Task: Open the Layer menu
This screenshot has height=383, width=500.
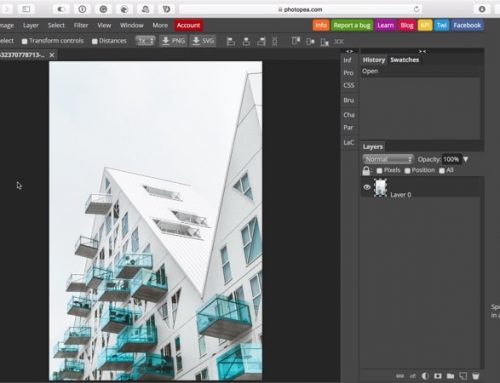Action: (x=31, y=25)
